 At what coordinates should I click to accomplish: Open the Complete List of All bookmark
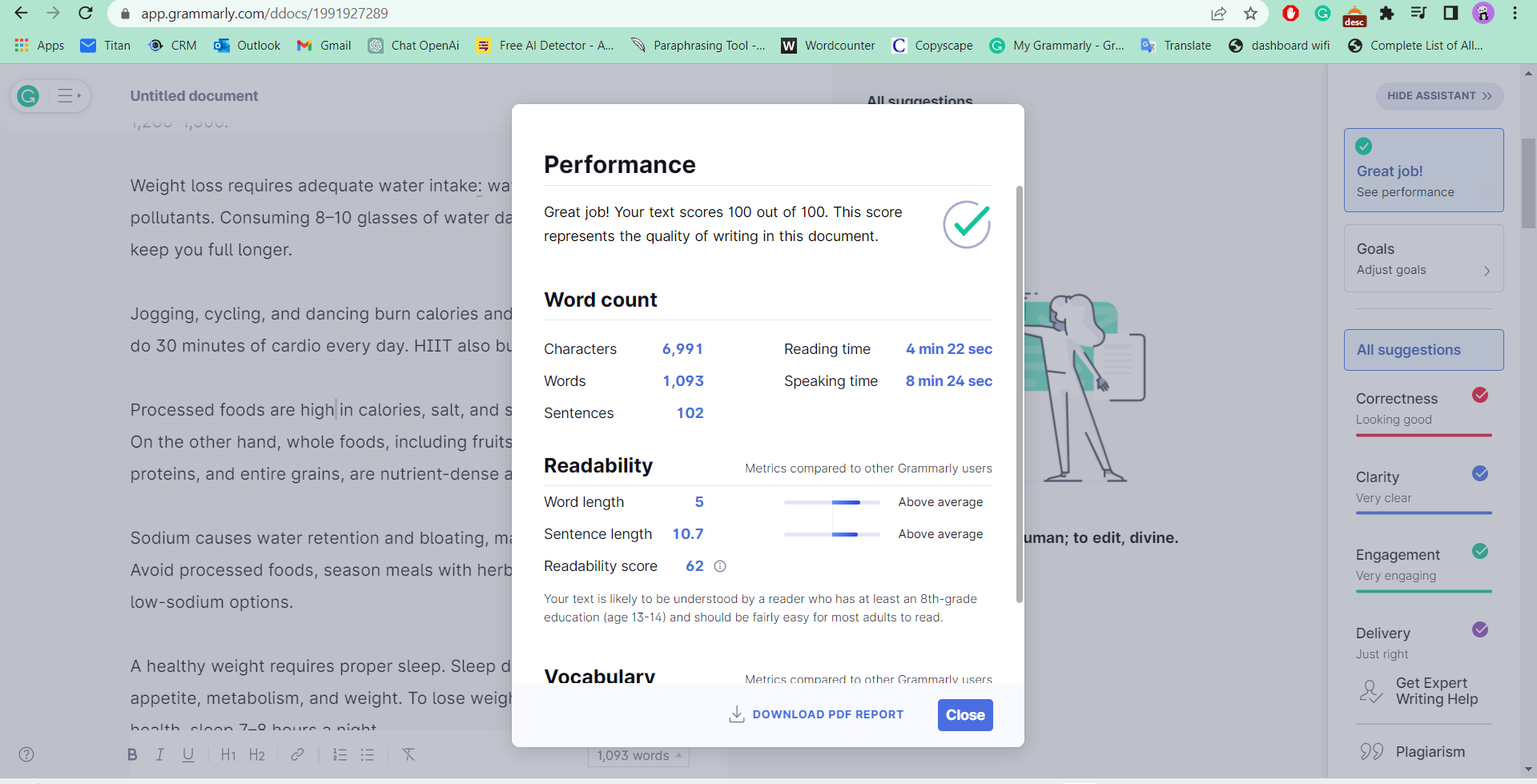pyautogui.click(x=1415, y=46)
